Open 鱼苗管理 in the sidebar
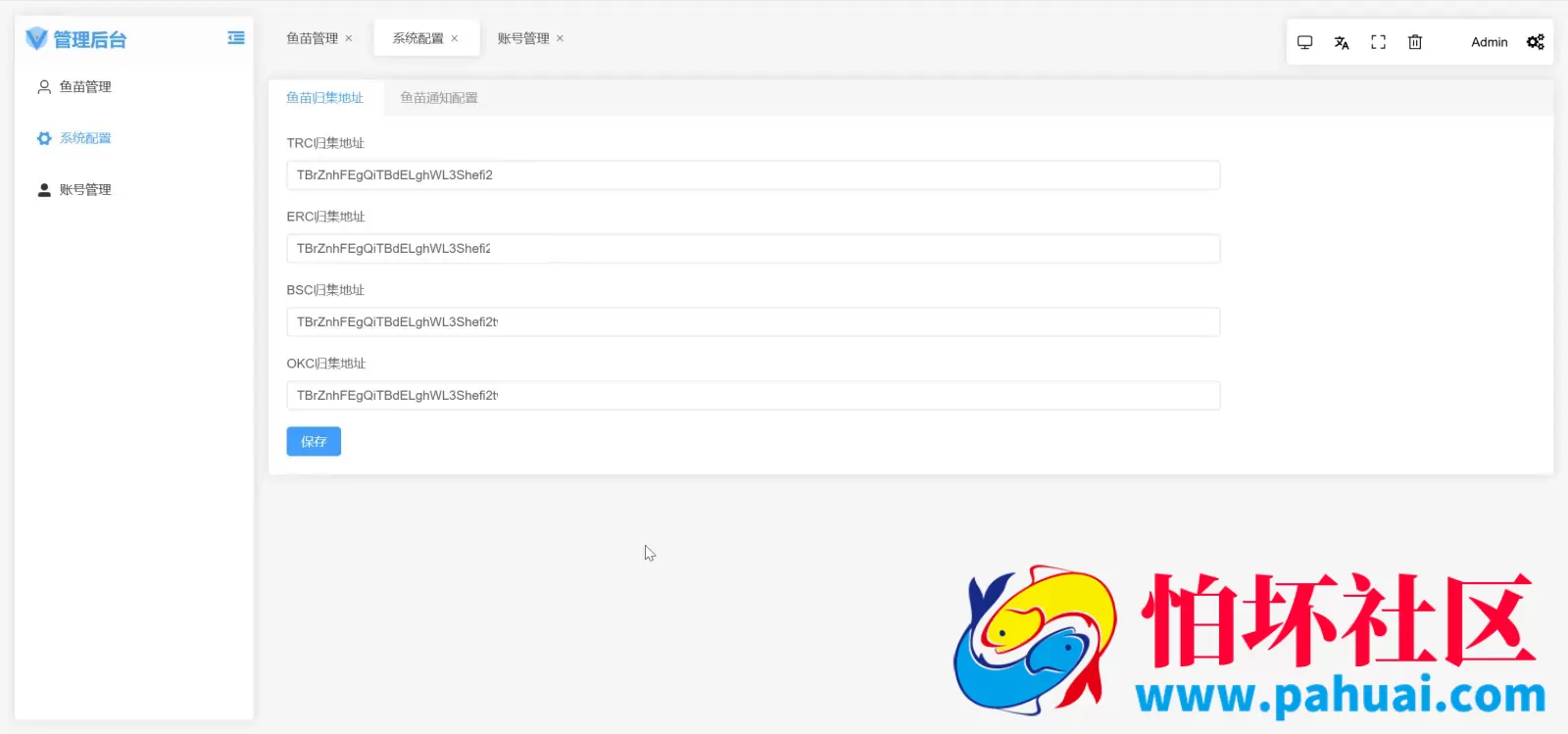This screenshot has width=1568, height=734. pyautogui.click(x=134, y=87)
